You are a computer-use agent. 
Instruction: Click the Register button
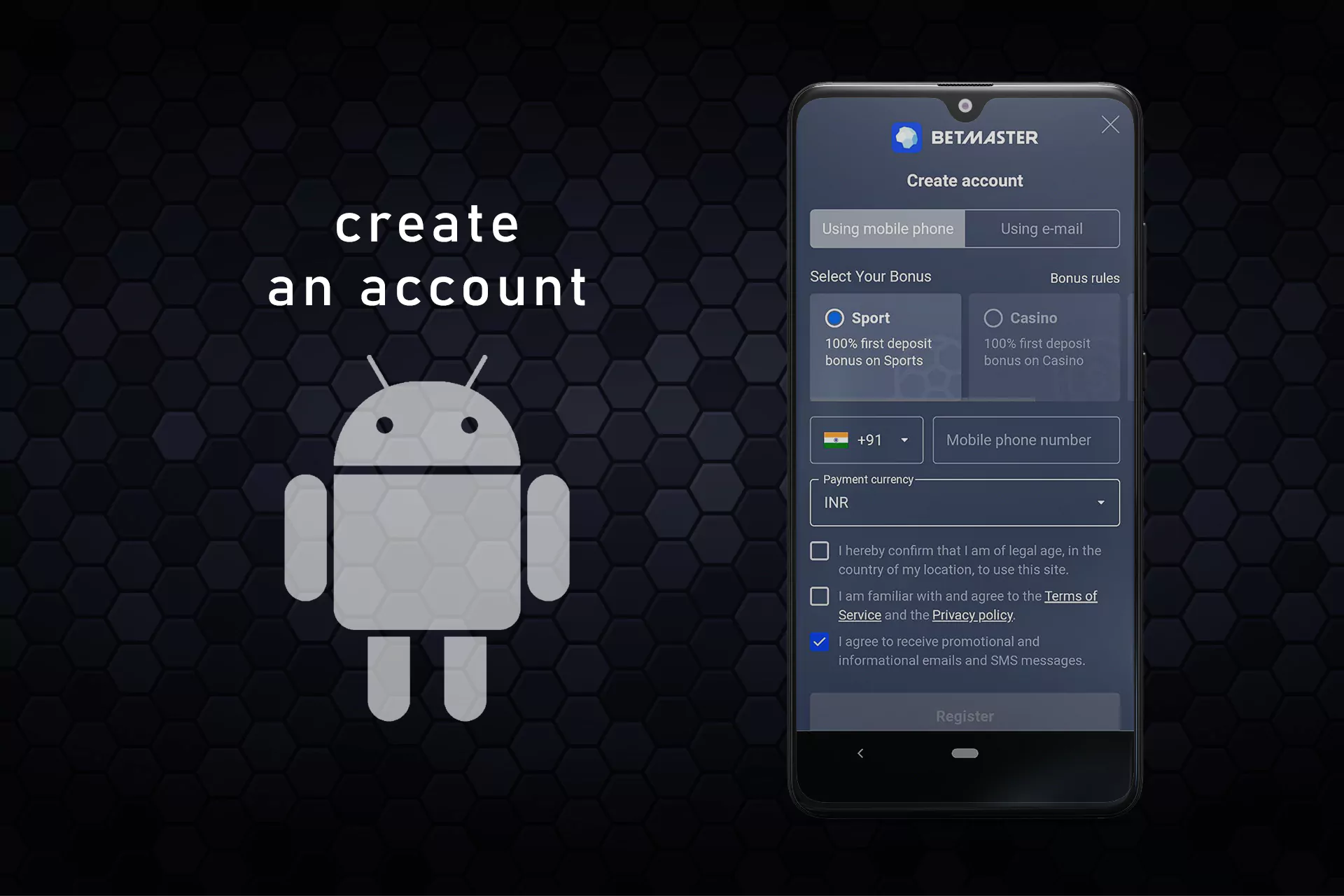pyautogui.click(x=964, y=715)
